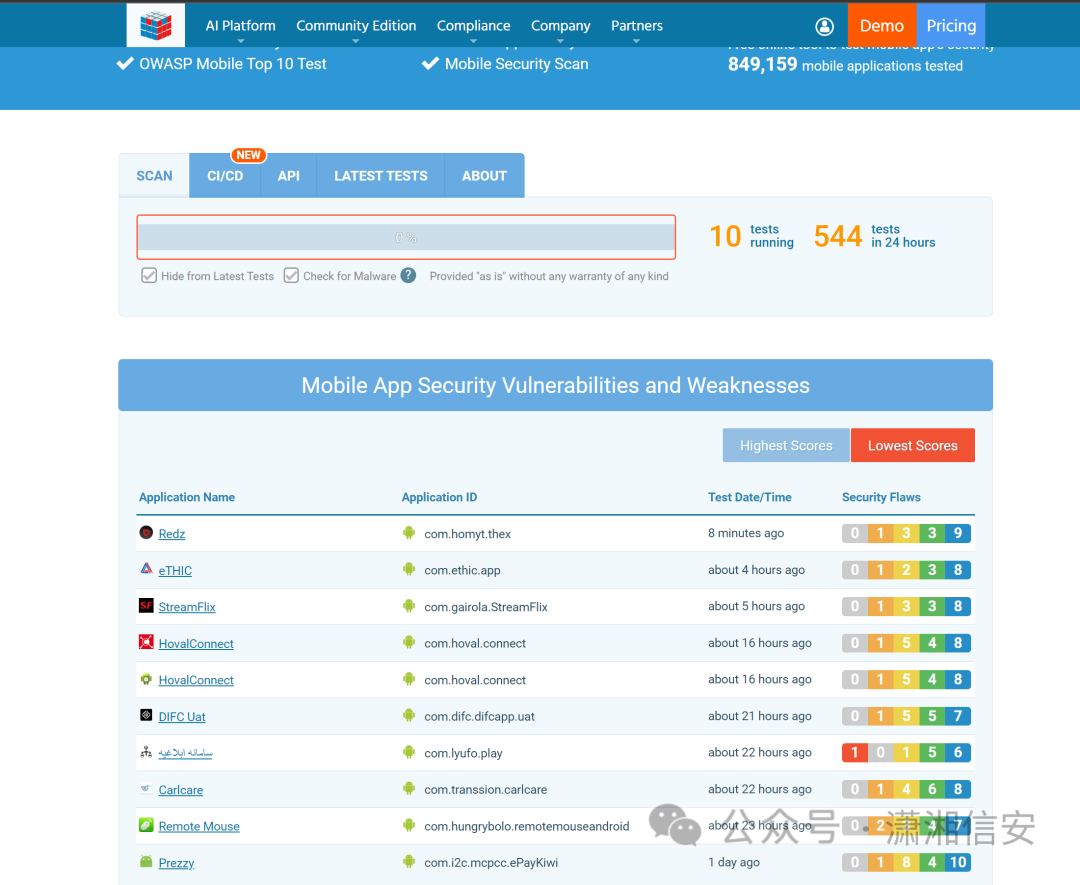Click the malware check help icon
Viewport: 1080px width, 885px height.
408,275
